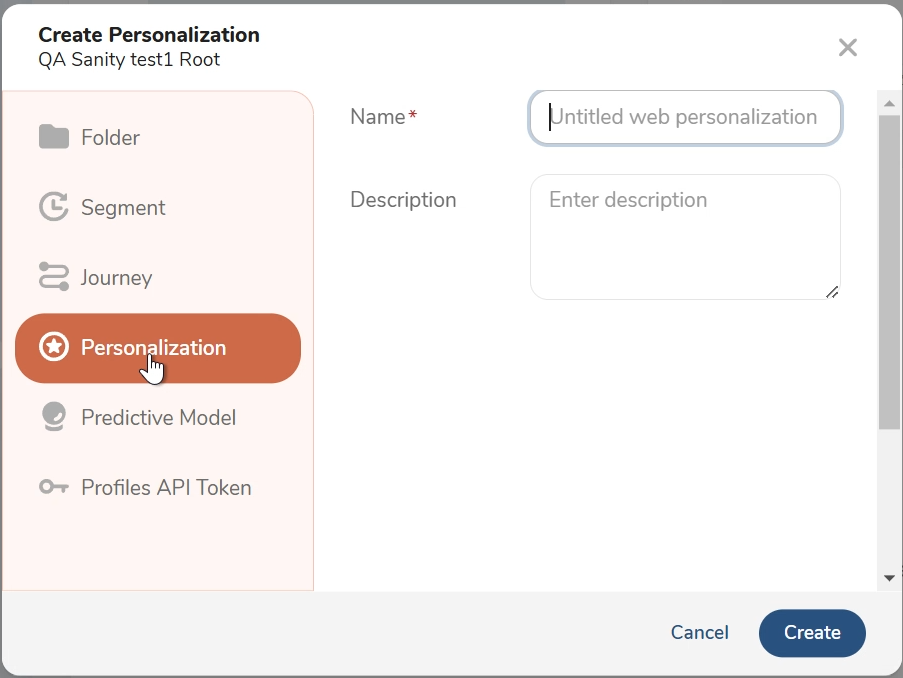Click the description box resize handle
903x678 pixels.
click(x=832, y=291)
